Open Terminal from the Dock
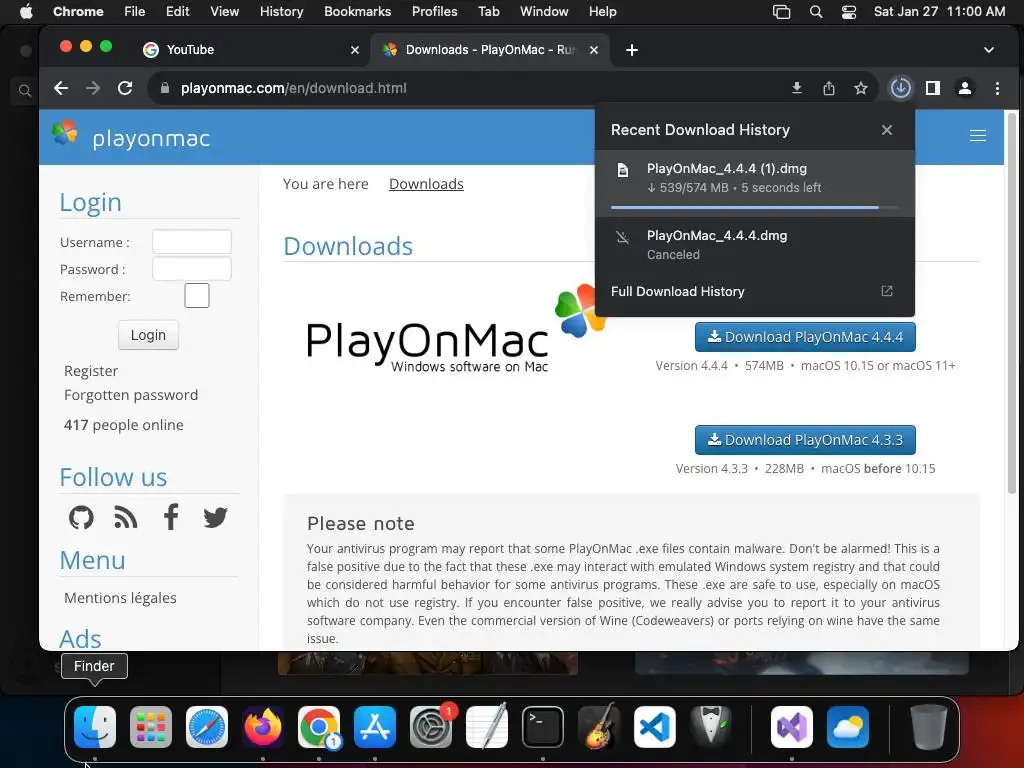Image resolution: width=1024 pixels, height=768 pixels. [x=543, y=727]
